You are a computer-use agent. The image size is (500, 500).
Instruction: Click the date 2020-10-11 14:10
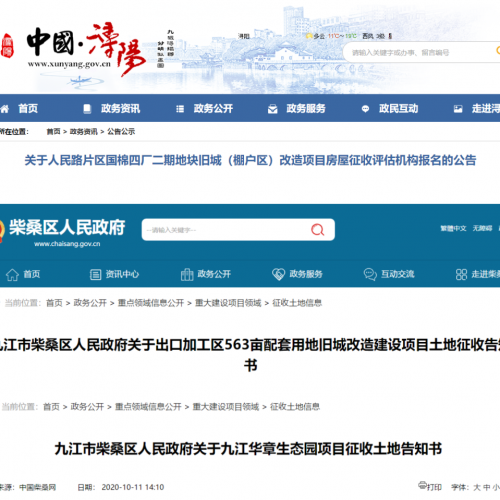tap(133, 487)
